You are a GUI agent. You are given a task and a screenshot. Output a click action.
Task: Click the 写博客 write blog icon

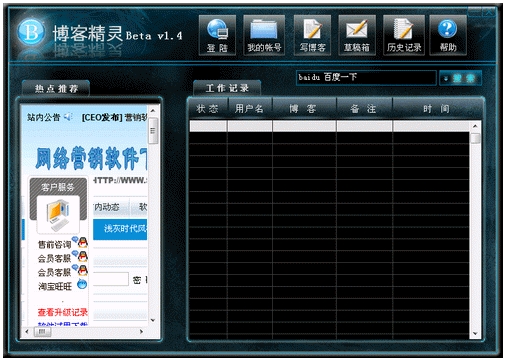pos(312,35)
